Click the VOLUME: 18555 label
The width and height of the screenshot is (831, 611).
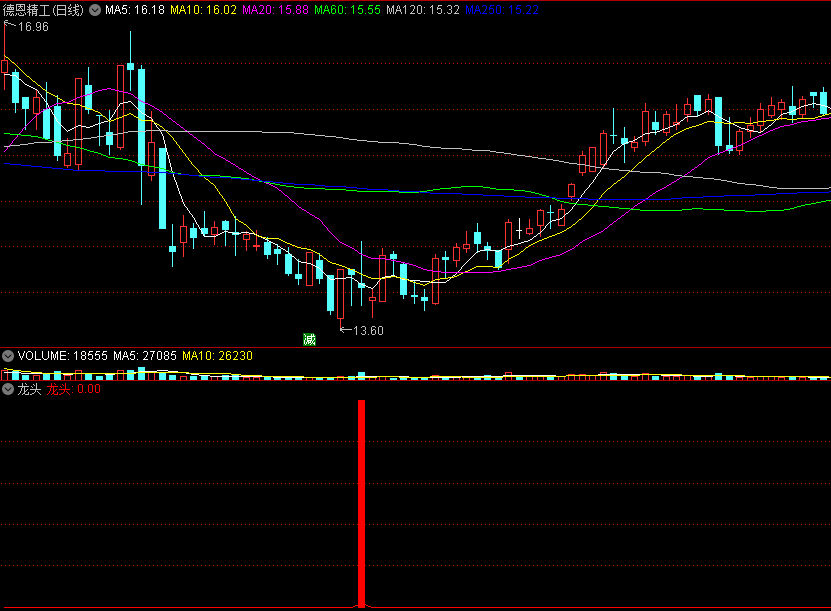[63, 356]
